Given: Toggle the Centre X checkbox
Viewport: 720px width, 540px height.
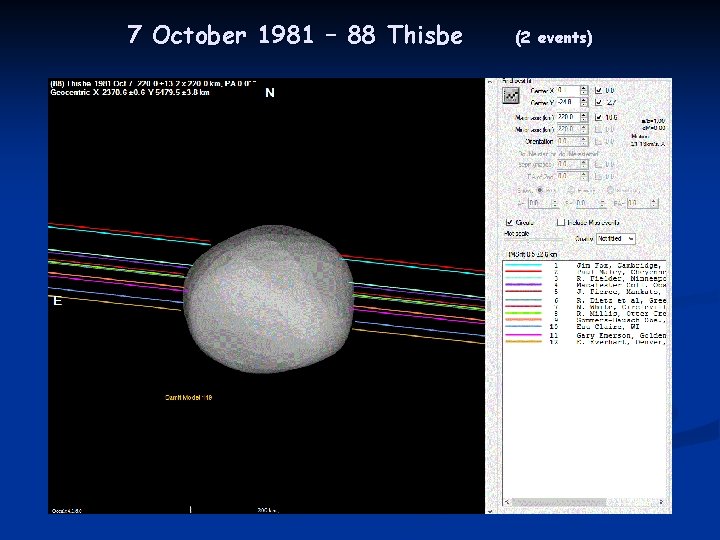Looking at the screenshot, I should pyautogui.click(x=598, y=89).
